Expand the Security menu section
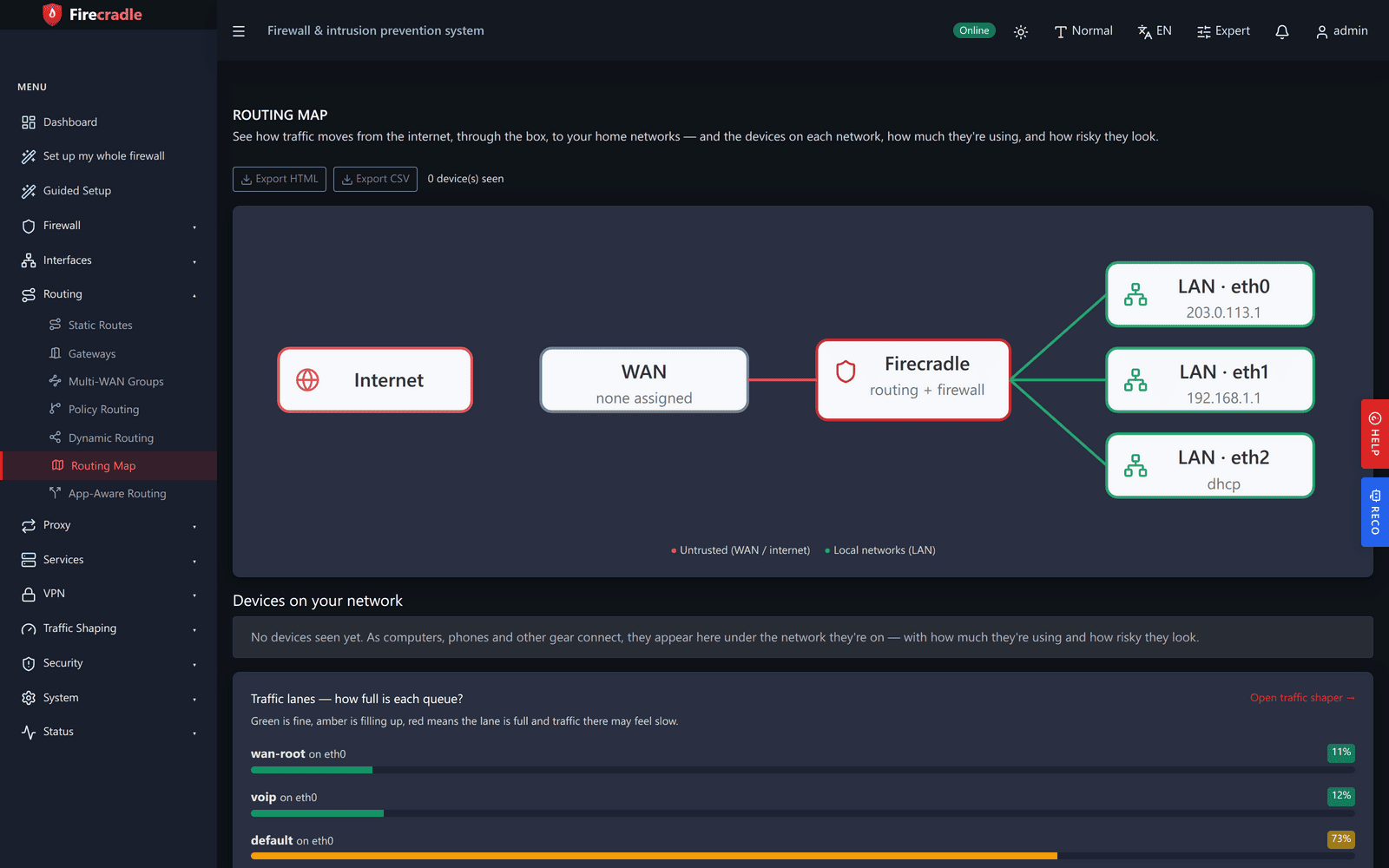1389x868 pixels. (109, 663)
